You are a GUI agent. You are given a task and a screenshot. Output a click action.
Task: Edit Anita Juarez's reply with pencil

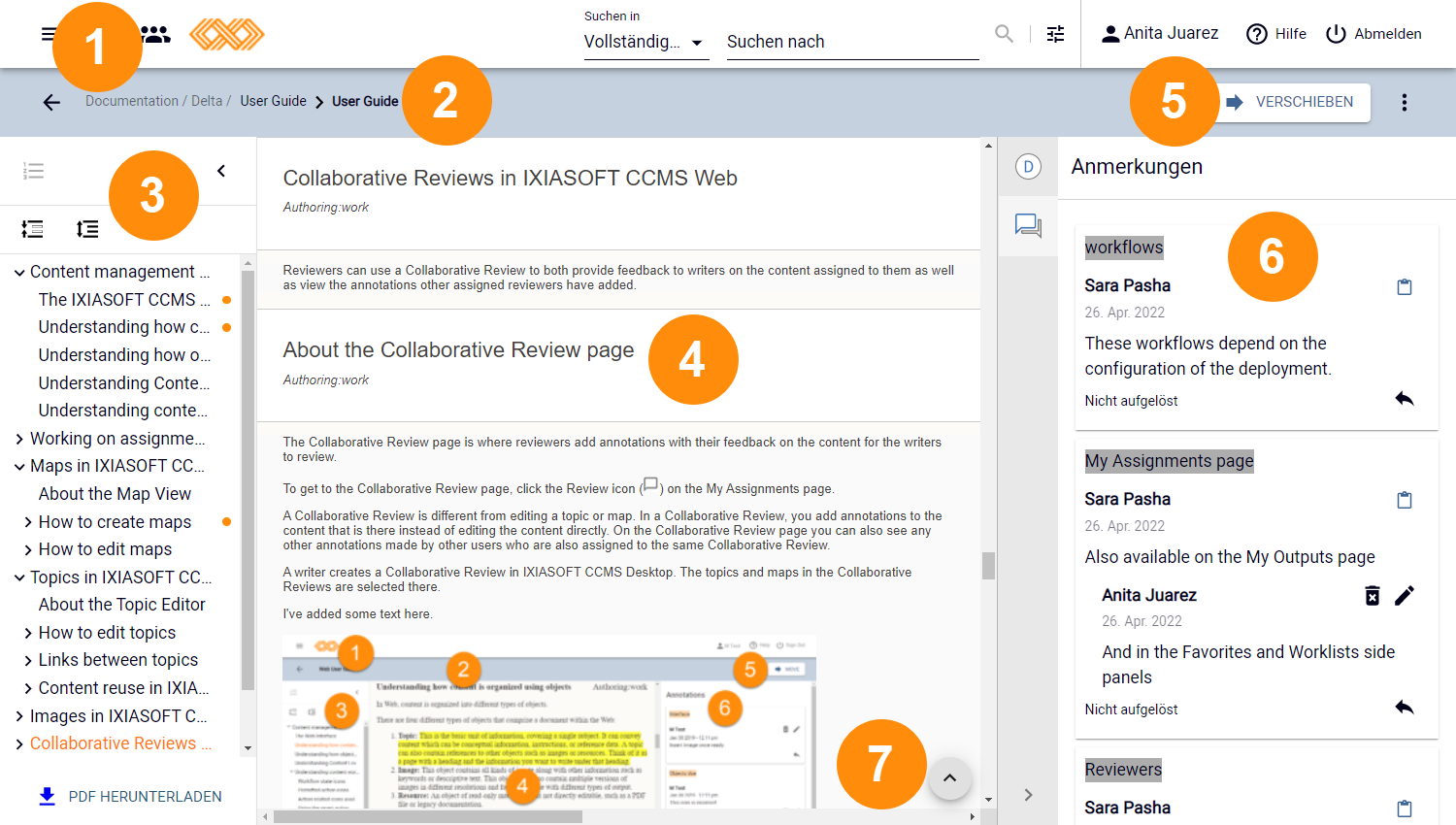1404,595
